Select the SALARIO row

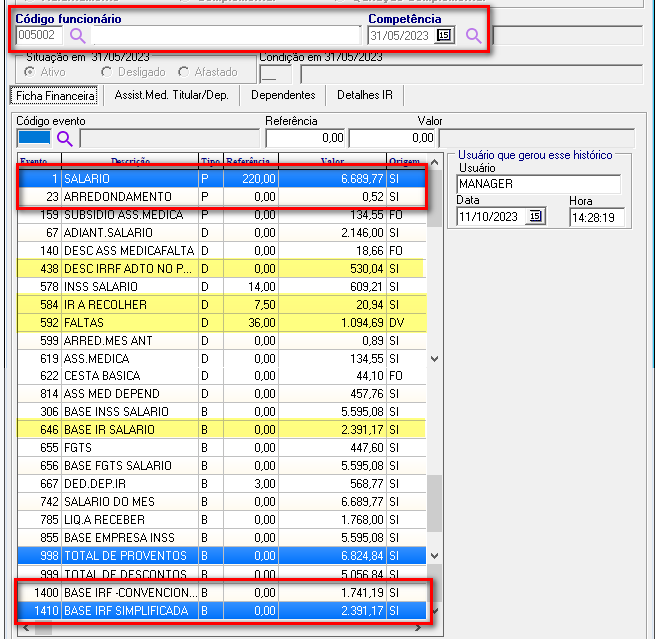tap(221, 179)
